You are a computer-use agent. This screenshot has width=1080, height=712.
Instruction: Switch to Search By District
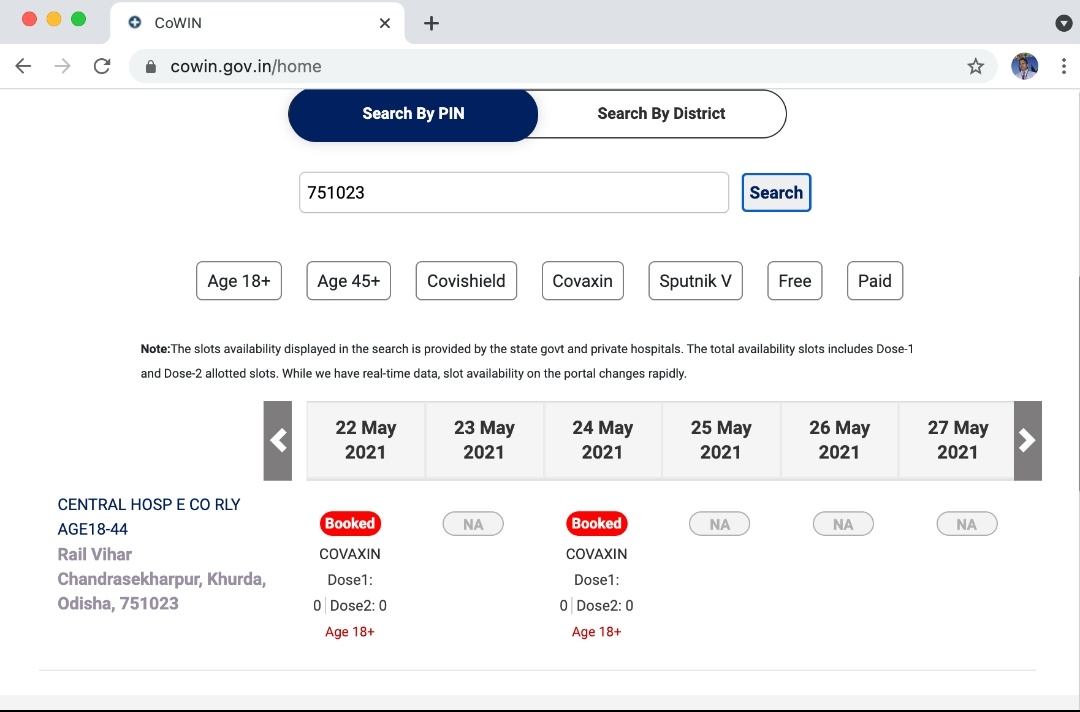661,114
